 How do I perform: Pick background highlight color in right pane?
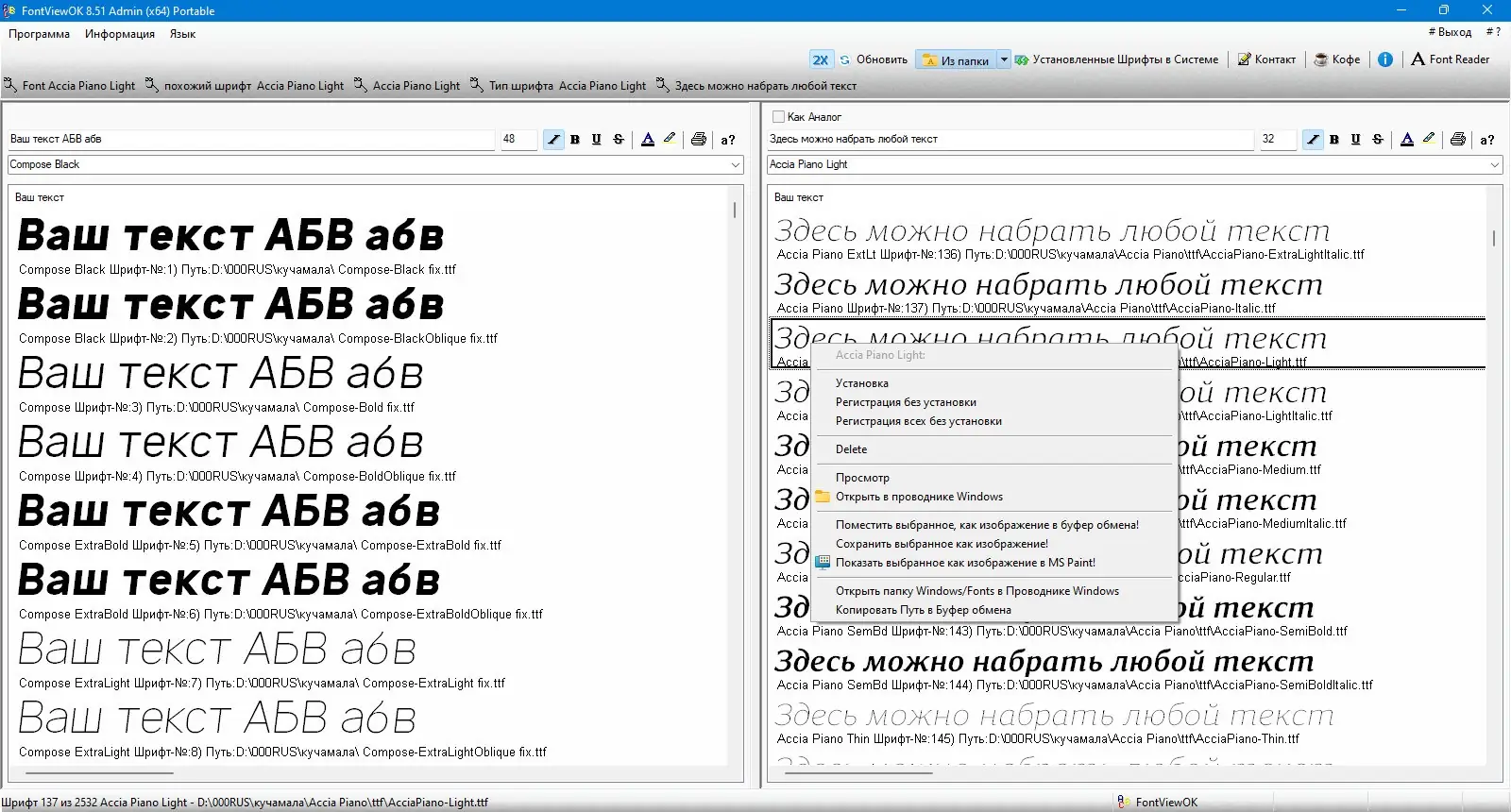click(x=1429, y=139)
